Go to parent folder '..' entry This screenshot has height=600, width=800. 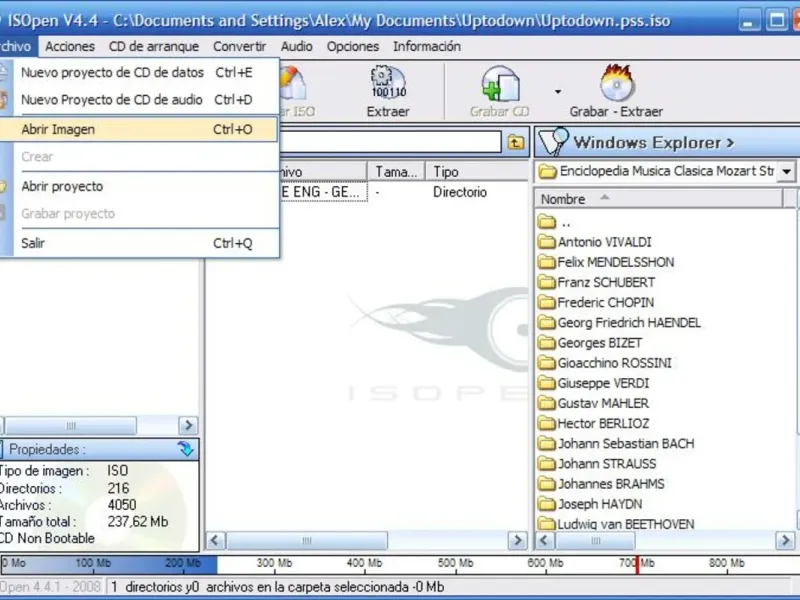554,222
